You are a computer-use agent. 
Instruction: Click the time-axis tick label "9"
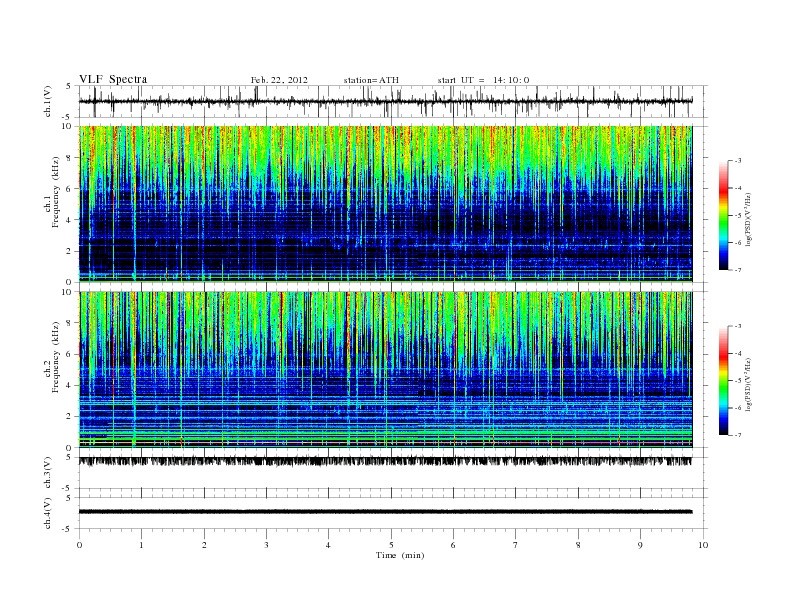coord(640,545)
